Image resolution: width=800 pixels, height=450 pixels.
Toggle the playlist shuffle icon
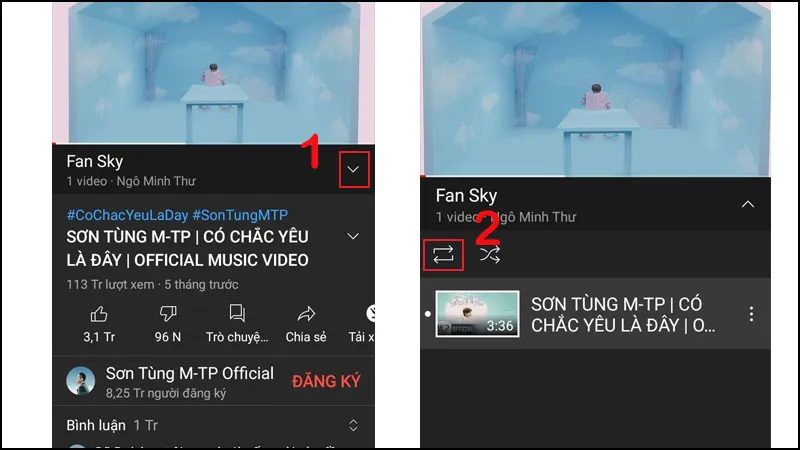coord(489,254)
